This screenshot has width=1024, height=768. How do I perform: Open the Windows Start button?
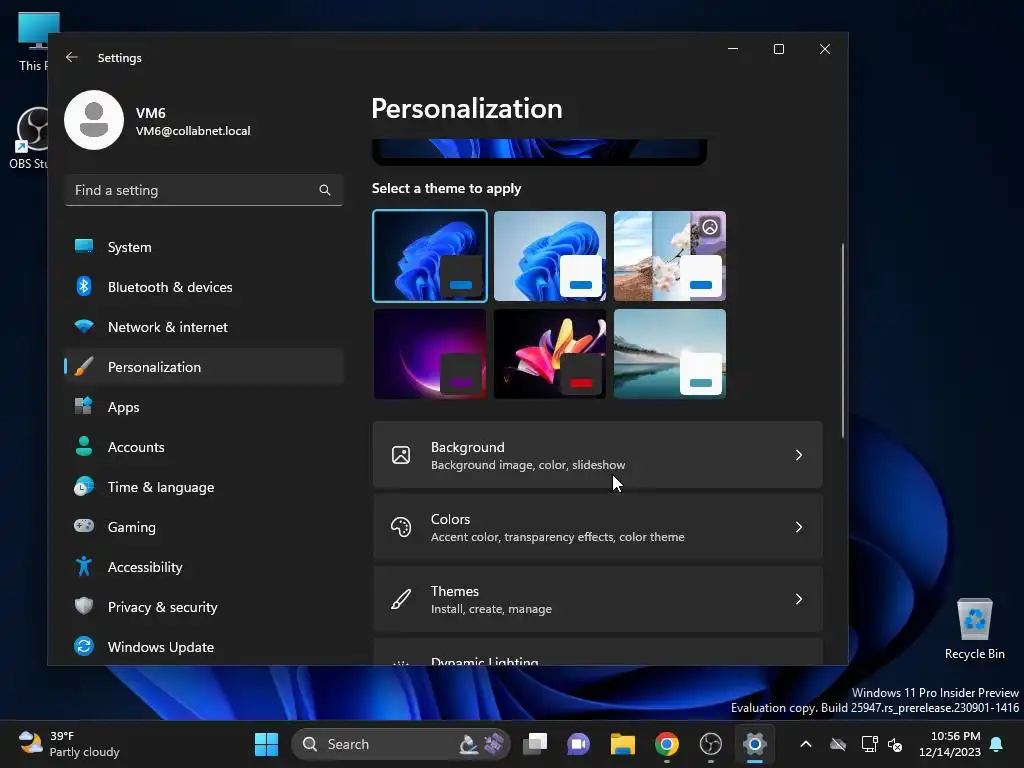click(x=266, y=744)
